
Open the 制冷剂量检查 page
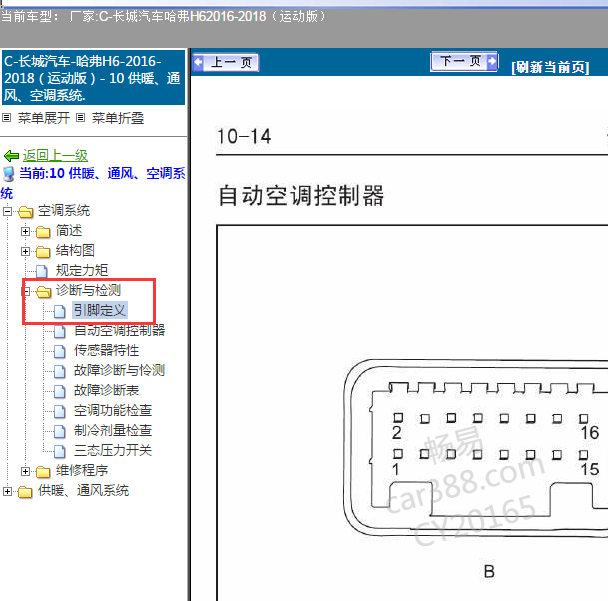coord(113,430)
